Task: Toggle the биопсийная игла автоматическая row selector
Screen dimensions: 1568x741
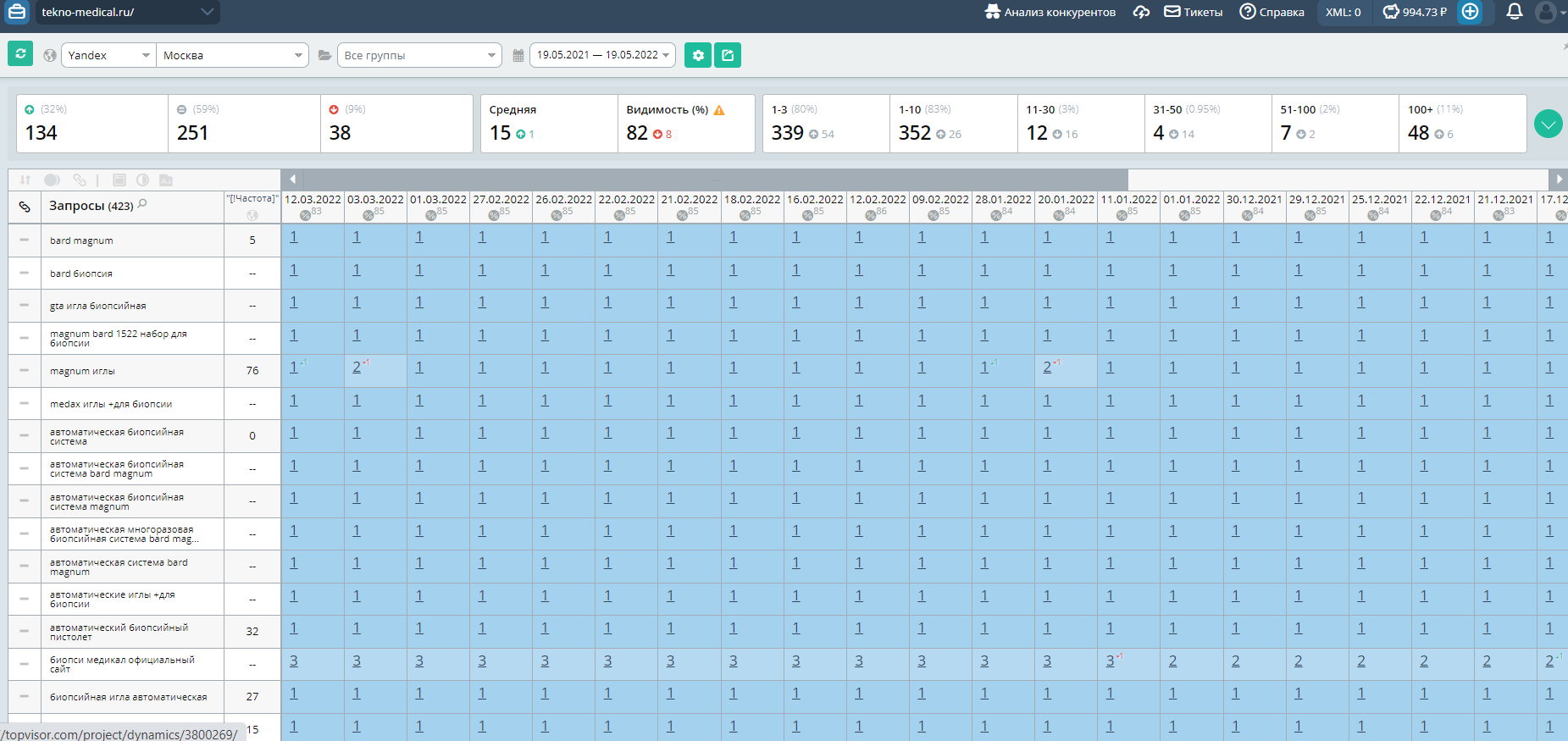Action: 24,696
